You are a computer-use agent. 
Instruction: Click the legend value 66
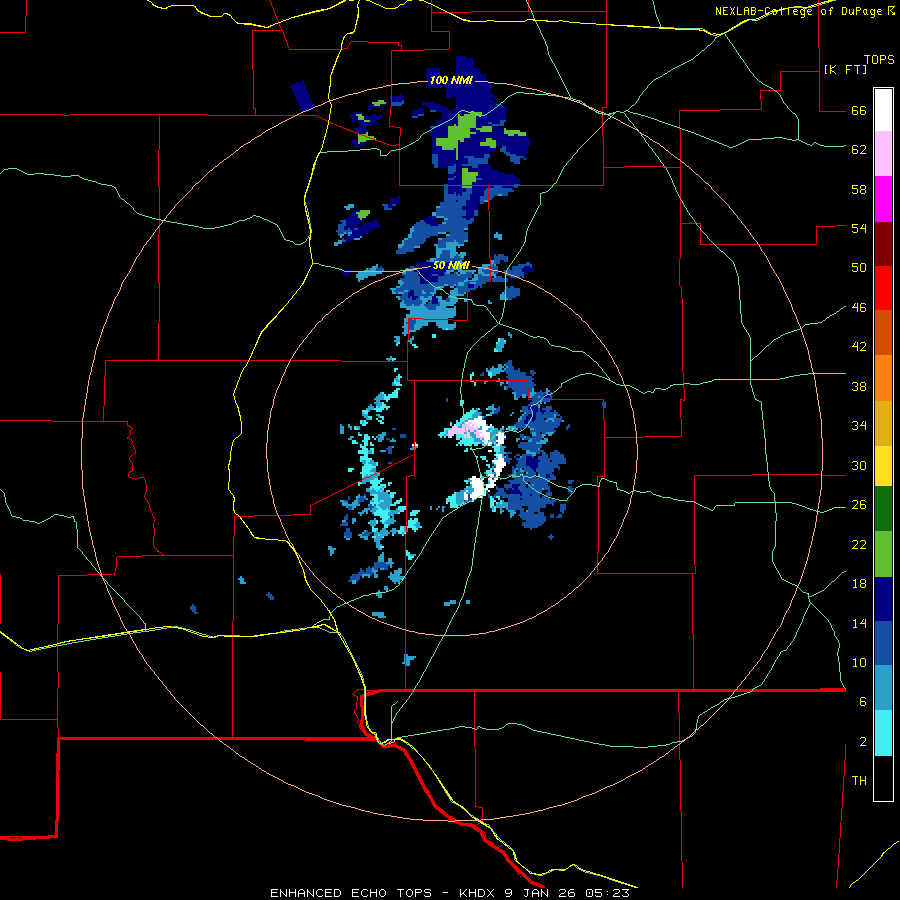coord(859,110)
